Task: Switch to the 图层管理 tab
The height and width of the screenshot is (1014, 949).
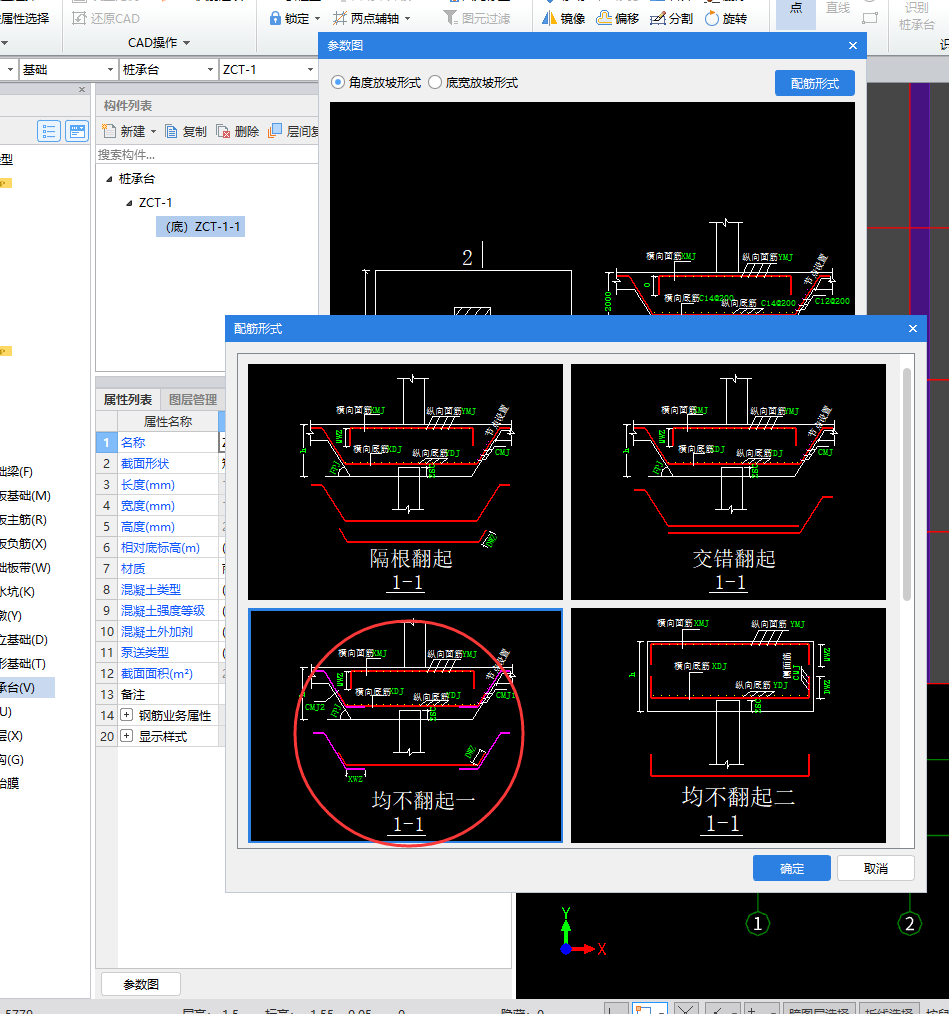Action: coord(192,400)
